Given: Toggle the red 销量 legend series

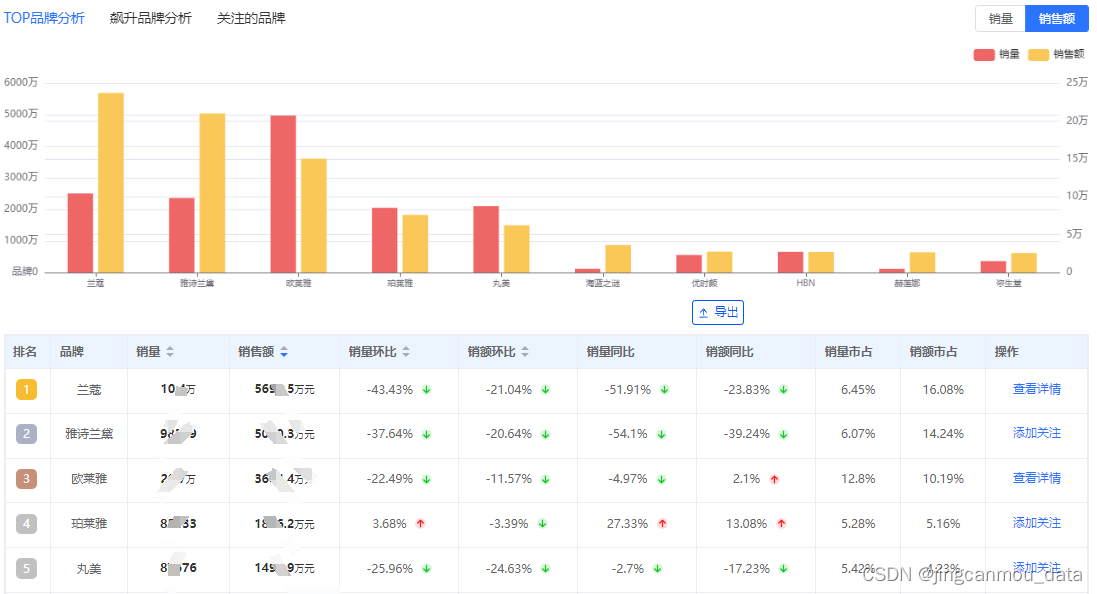Looking at the screenshot, I should pos(996,55).
